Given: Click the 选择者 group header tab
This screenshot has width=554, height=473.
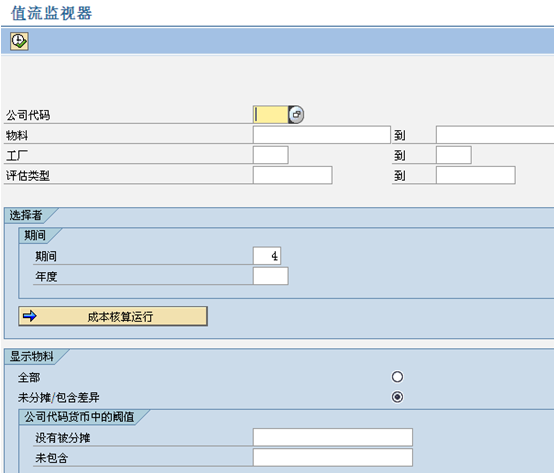Looking at the screenshot, I should click(x=26, y=215).
